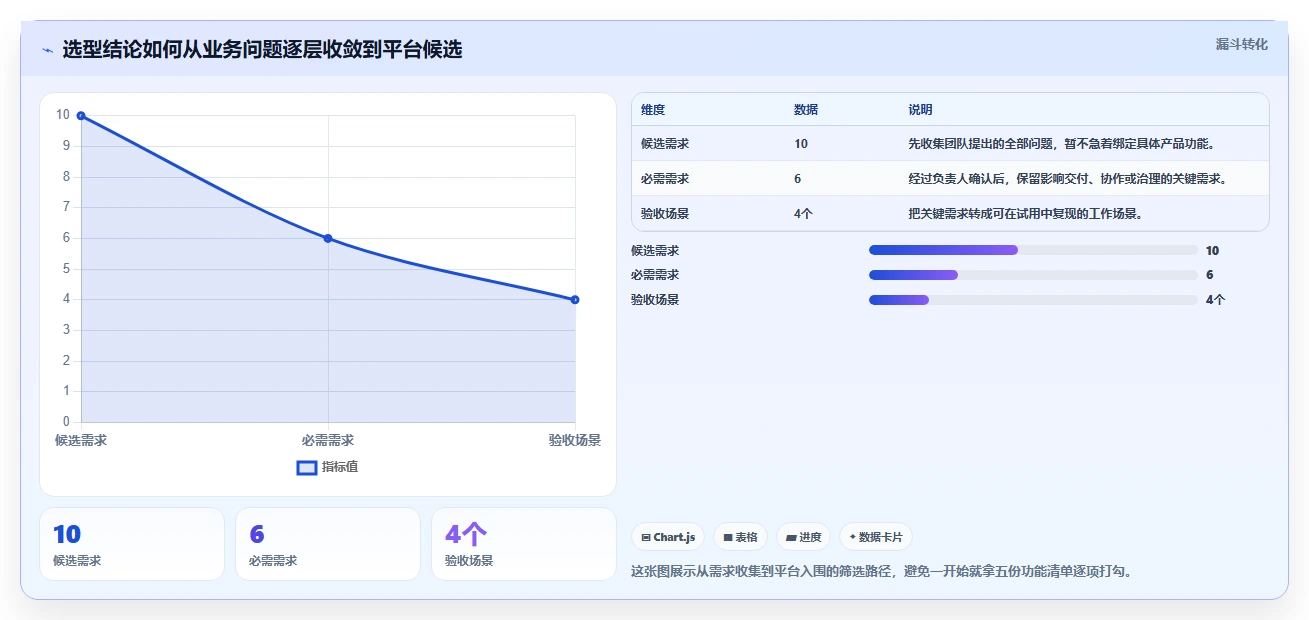Click description starting 把关键需求转成
Screen dimensions: 1309x620
pos(1025,213)
